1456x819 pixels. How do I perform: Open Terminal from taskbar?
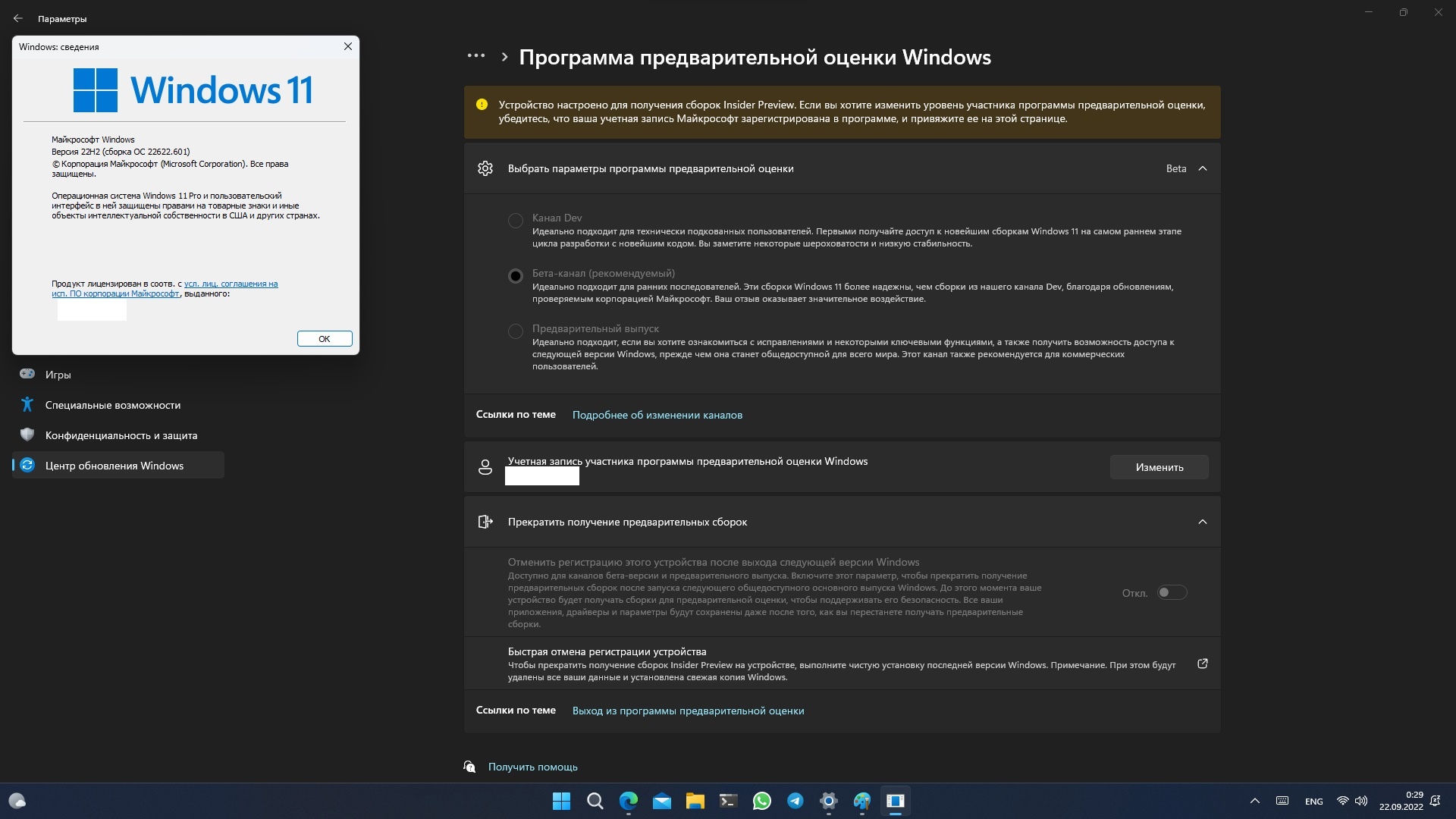pos(729,801)
